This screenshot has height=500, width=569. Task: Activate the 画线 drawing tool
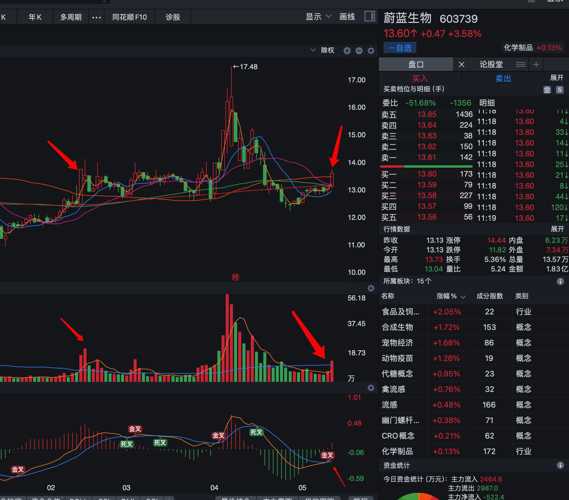pos(347,16)
